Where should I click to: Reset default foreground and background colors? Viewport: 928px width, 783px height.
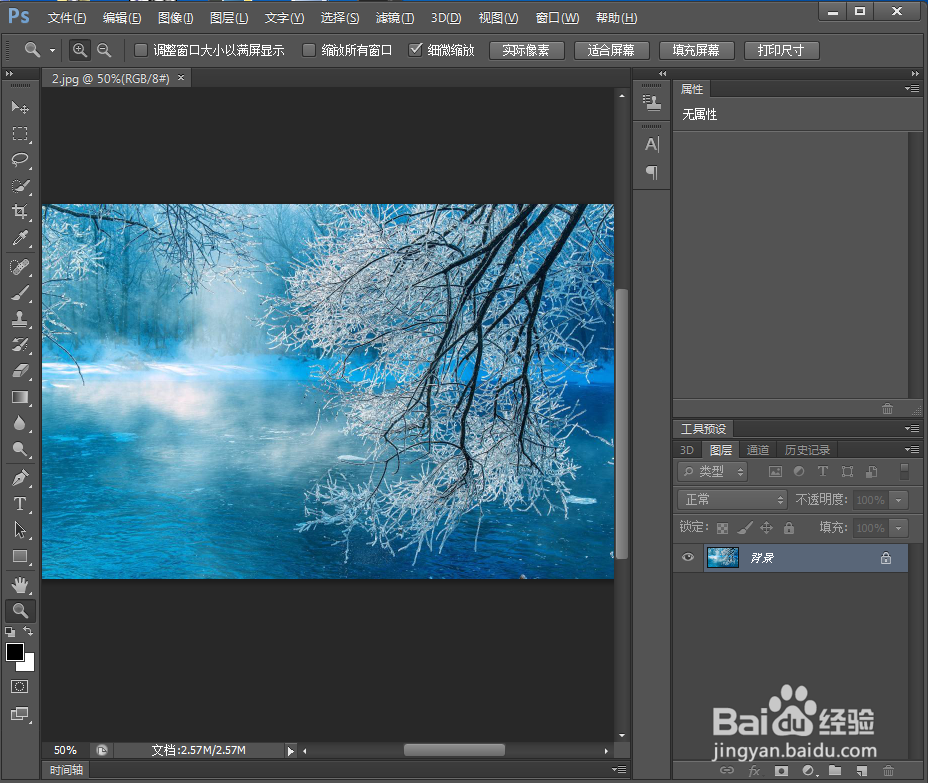tap(10, 632)
